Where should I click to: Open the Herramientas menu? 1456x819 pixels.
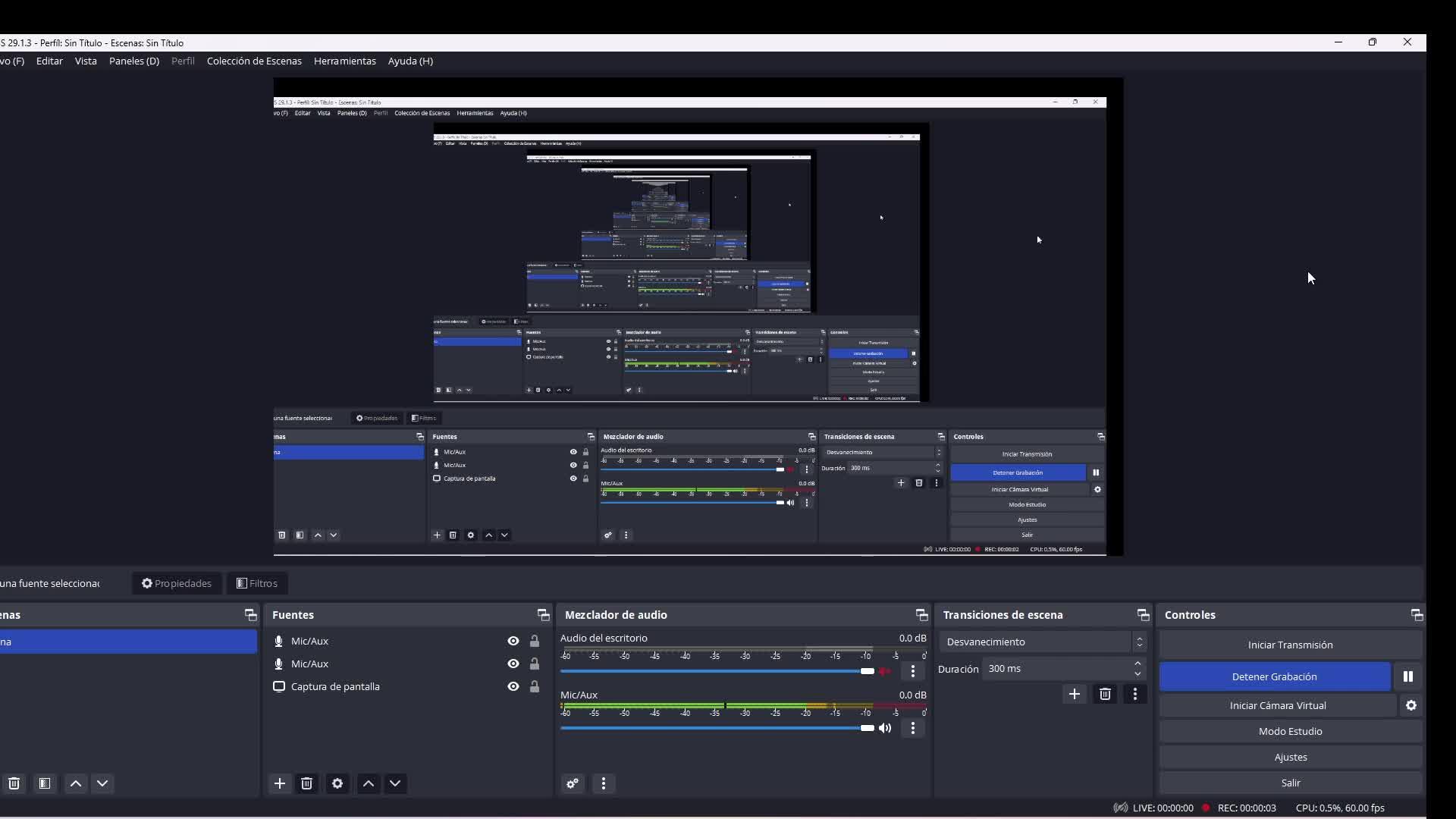344,61
